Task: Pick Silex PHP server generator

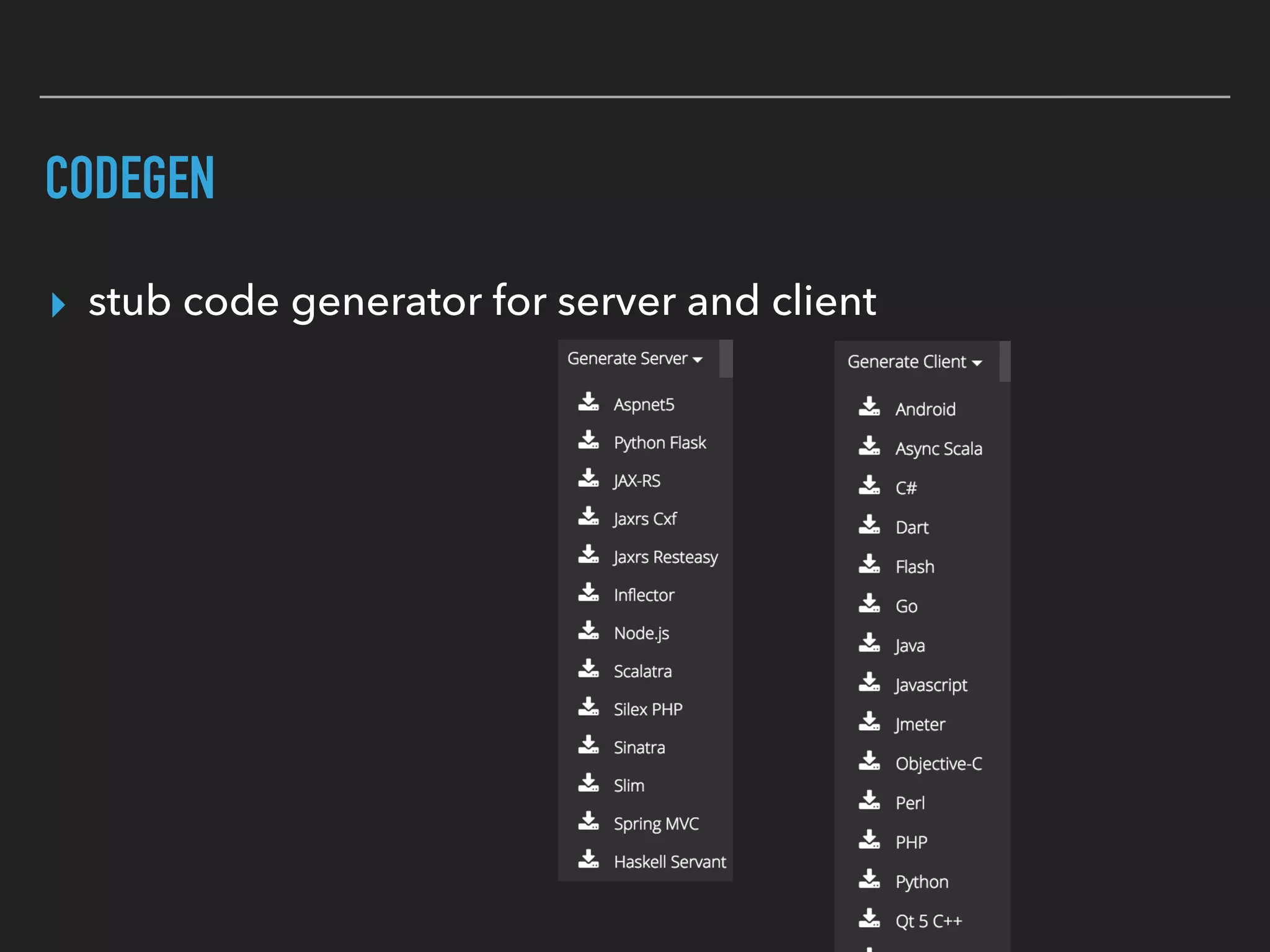Action: [x=648, y=710]
